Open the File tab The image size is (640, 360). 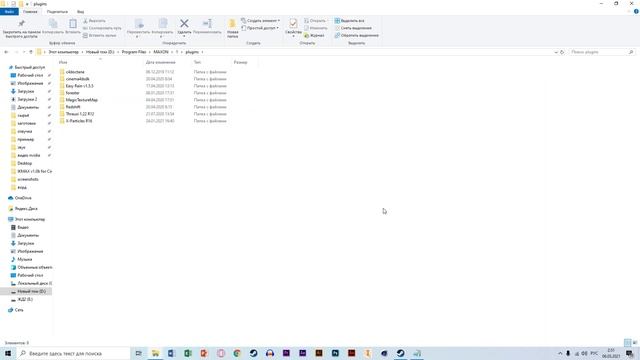coord(9,12)
